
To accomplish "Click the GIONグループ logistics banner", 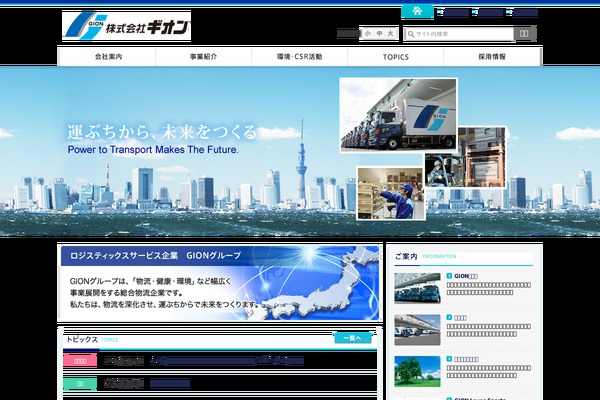I will tap(220, 283).
